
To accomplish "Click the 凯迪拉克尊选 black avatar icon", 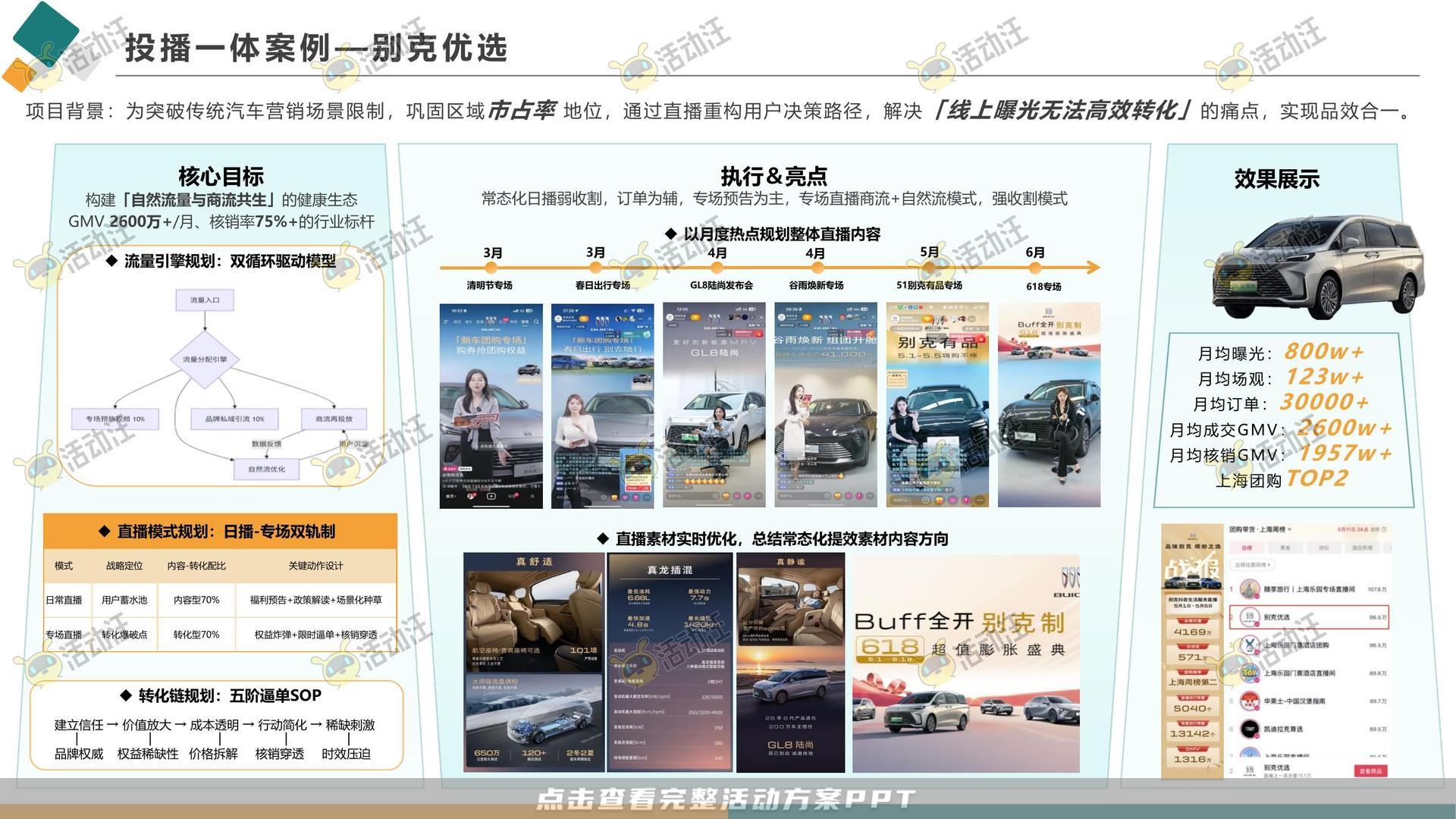I will click(1250, 729).
